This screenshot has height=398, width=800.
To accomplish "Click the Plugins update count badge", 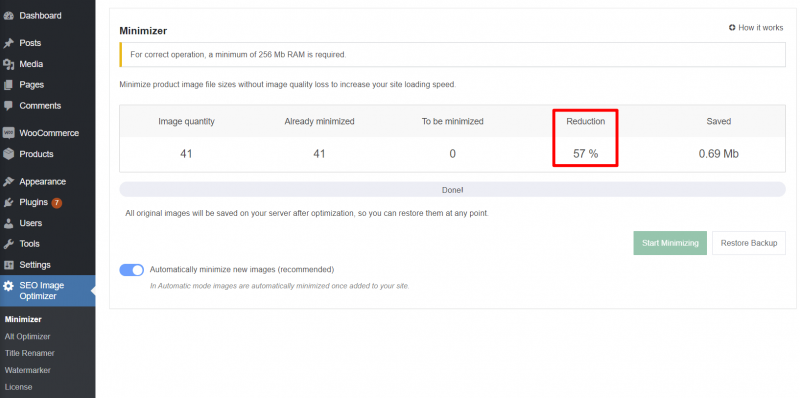I will (x=56, y=203).
